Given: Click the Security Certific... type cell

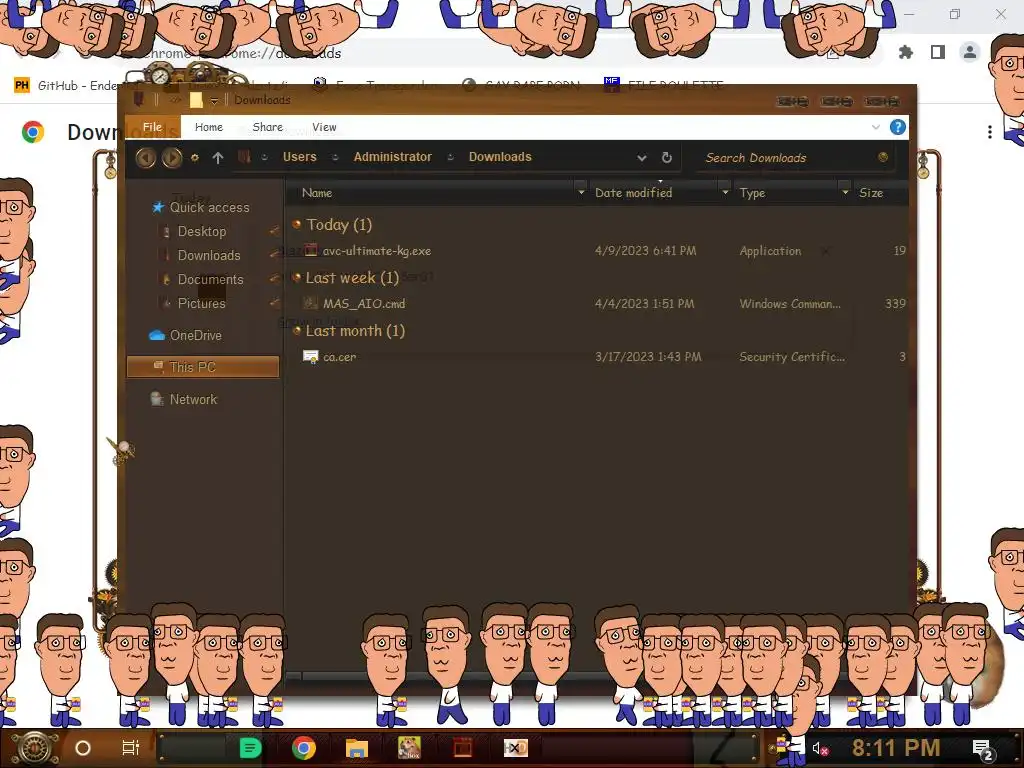Looking at the screenshot, I should 792,357.
